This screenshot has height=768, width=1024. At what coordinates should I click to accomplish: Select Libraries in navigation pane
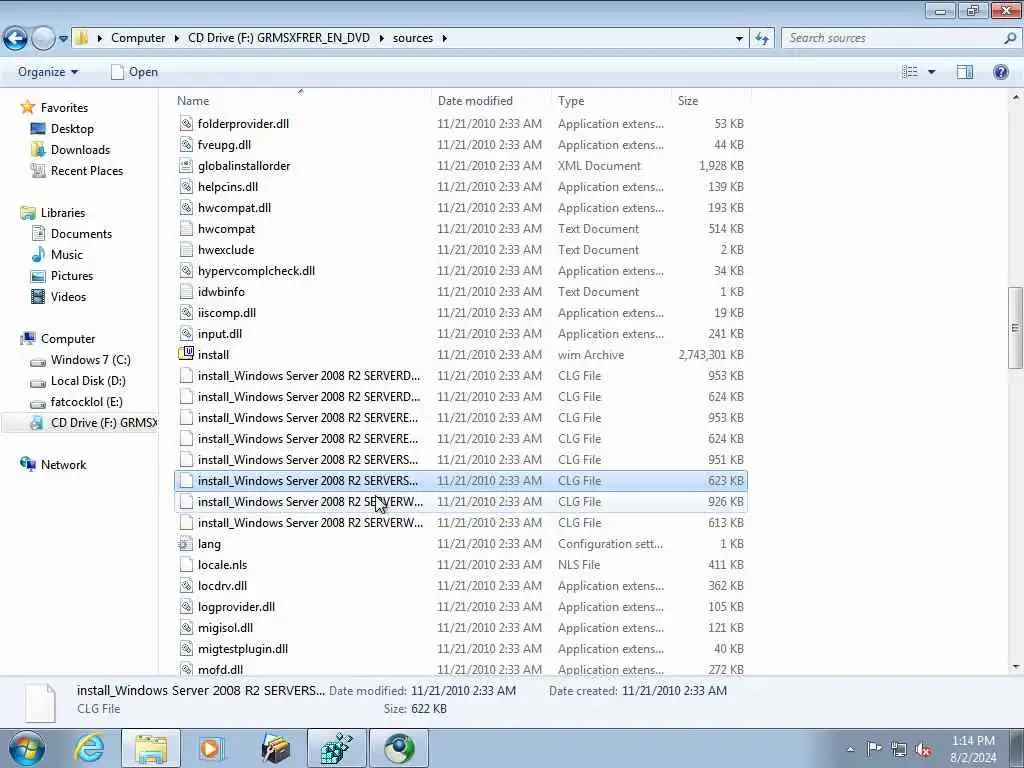[x=63, y=213]
